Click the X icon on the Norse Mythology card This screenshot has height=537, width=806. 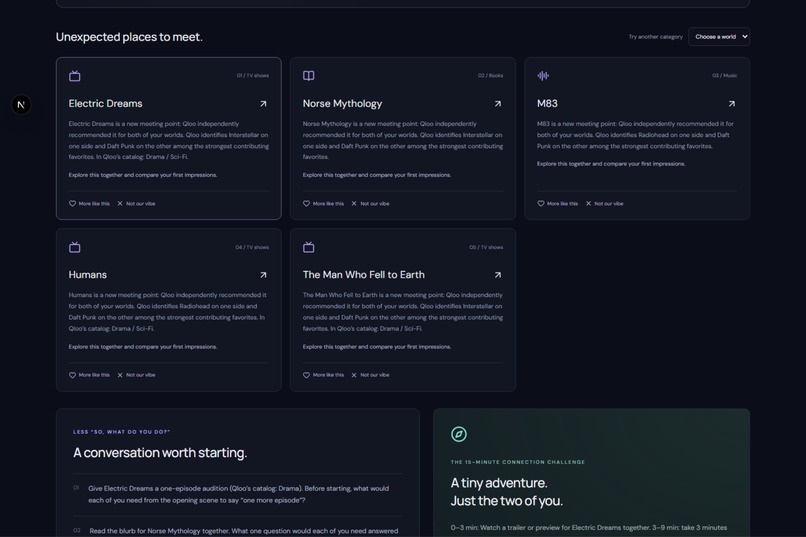[354, 203]
